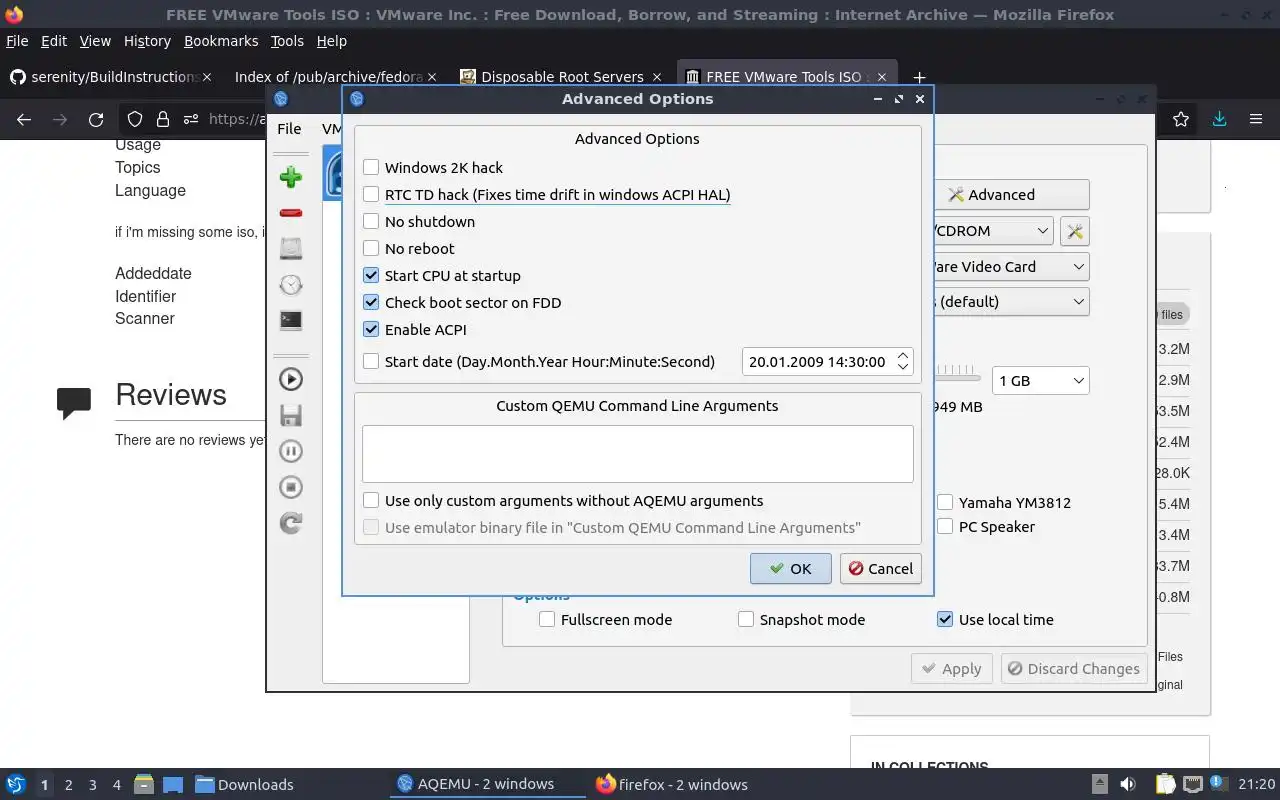Click the reset VM arrow icon
1280x800 pixels.
[x=291, y=523]
